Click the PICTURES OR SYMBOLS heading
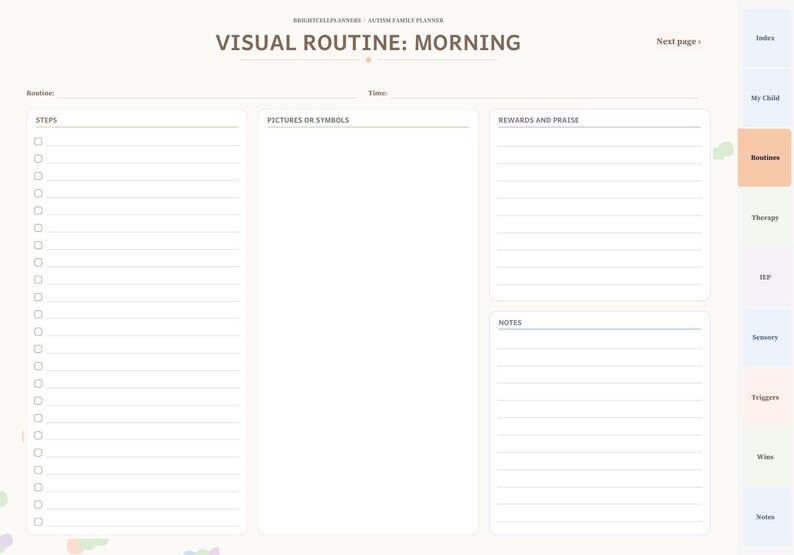The height and width of the screenshot is (555, 794). (308, 120)
